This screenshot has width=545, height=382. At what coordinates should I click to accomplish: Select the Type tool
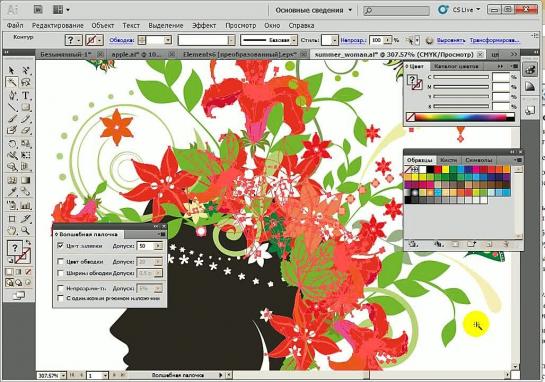click(25, 95)
